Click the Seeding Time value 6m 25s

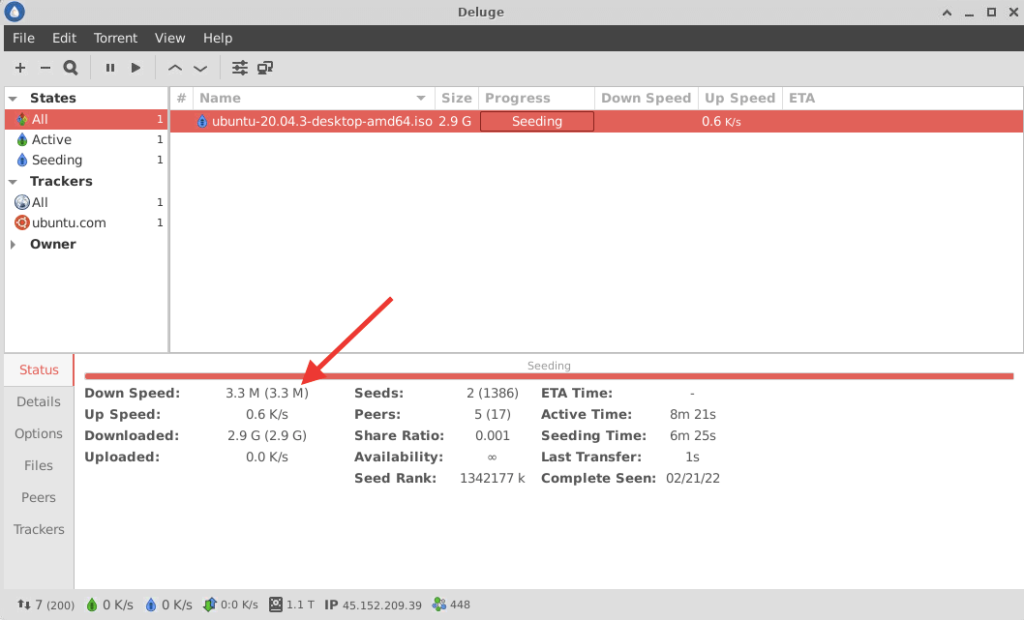coord(693,436)
